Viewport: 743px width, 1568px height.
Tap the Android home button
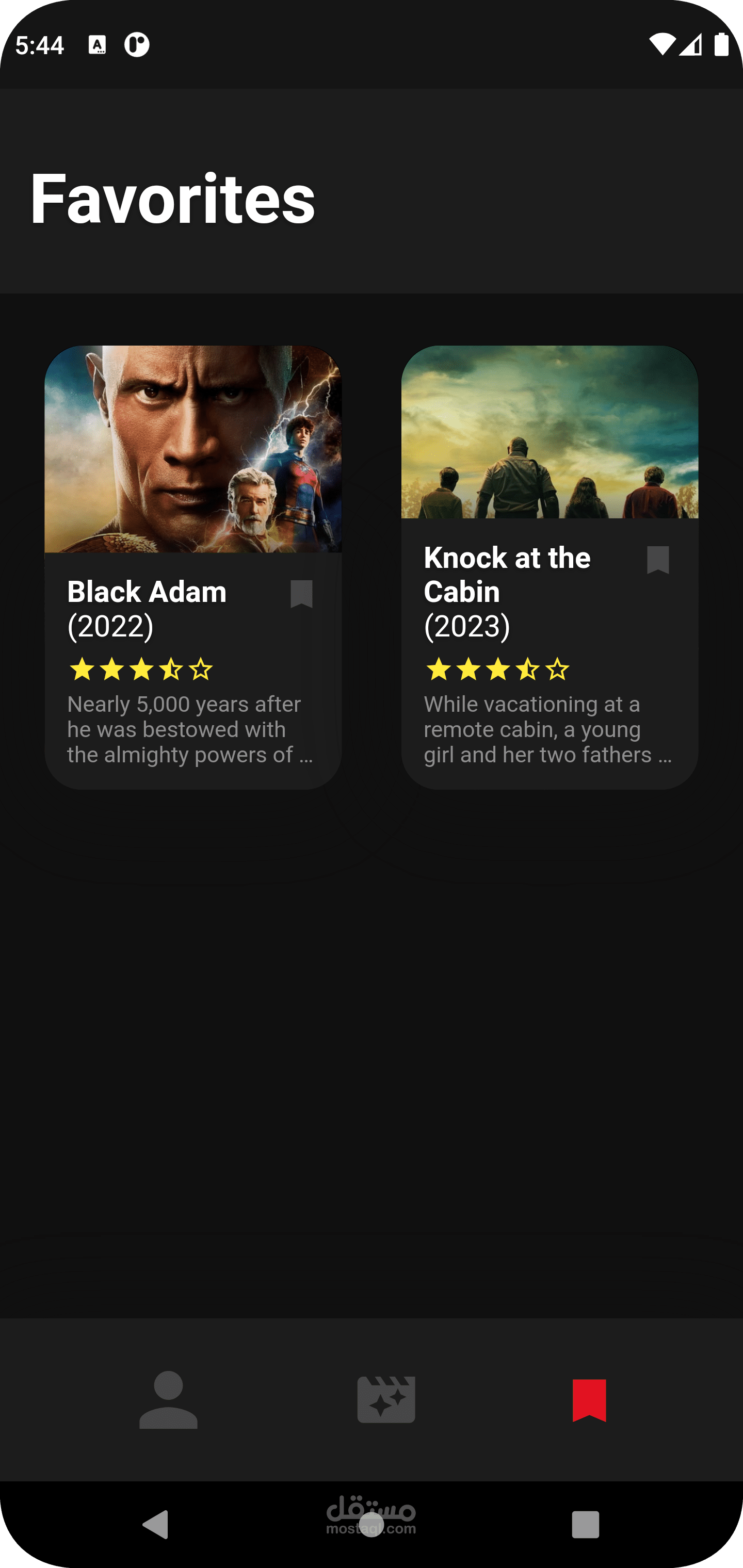click(372, 1525)
